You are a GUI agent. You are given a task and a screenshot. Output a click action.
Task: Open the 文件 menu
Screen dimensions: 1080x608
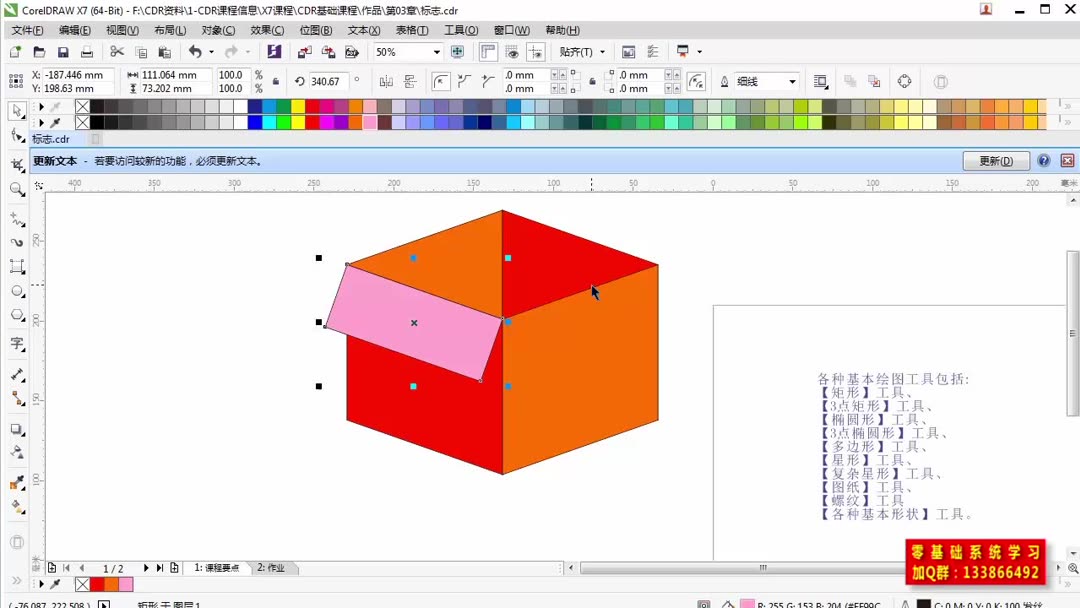[x=26, y=30]
